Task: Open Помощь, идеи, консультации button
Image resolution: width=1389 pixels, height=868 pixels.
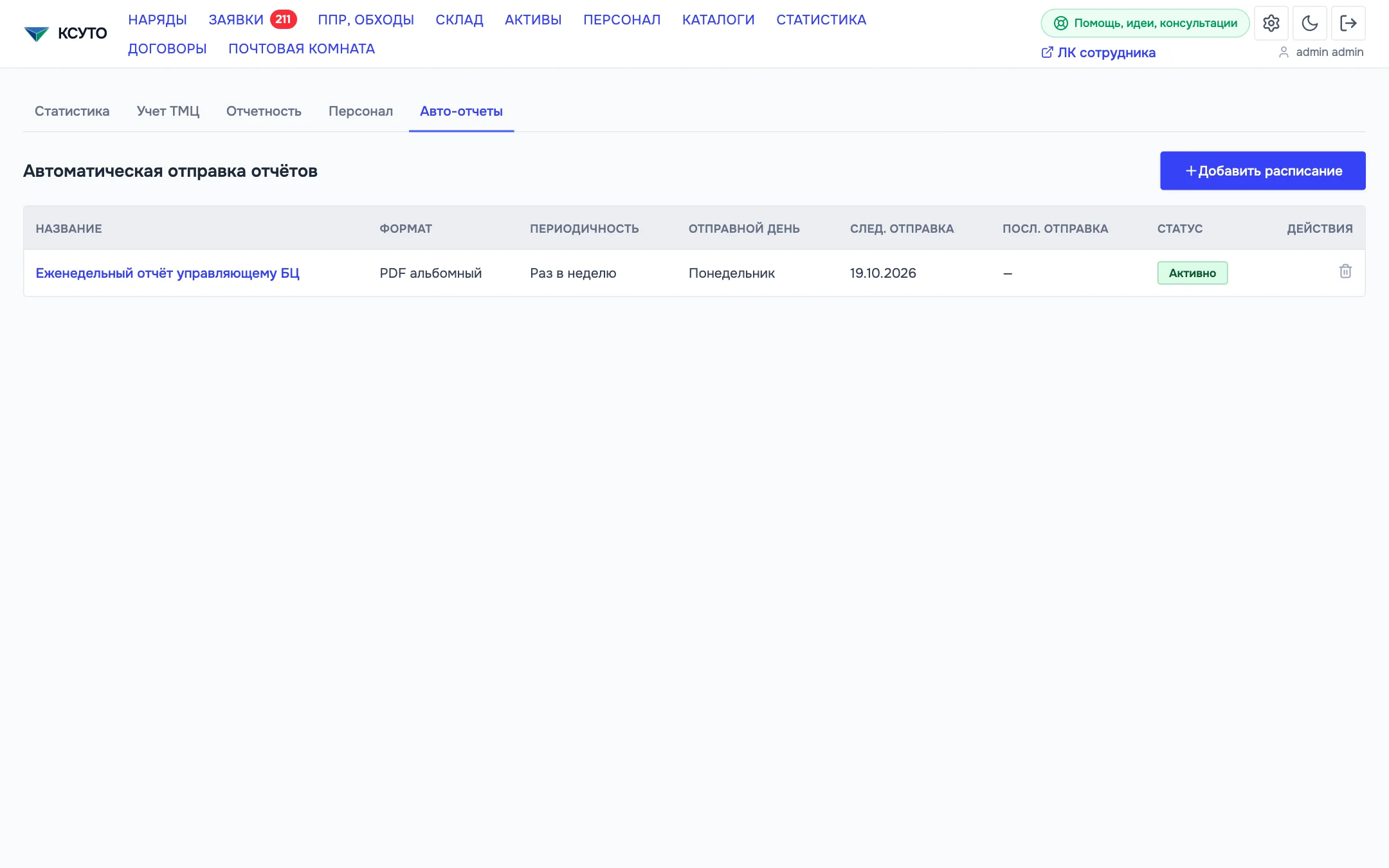Action: pyautogui.click(x=1145, y=23)
